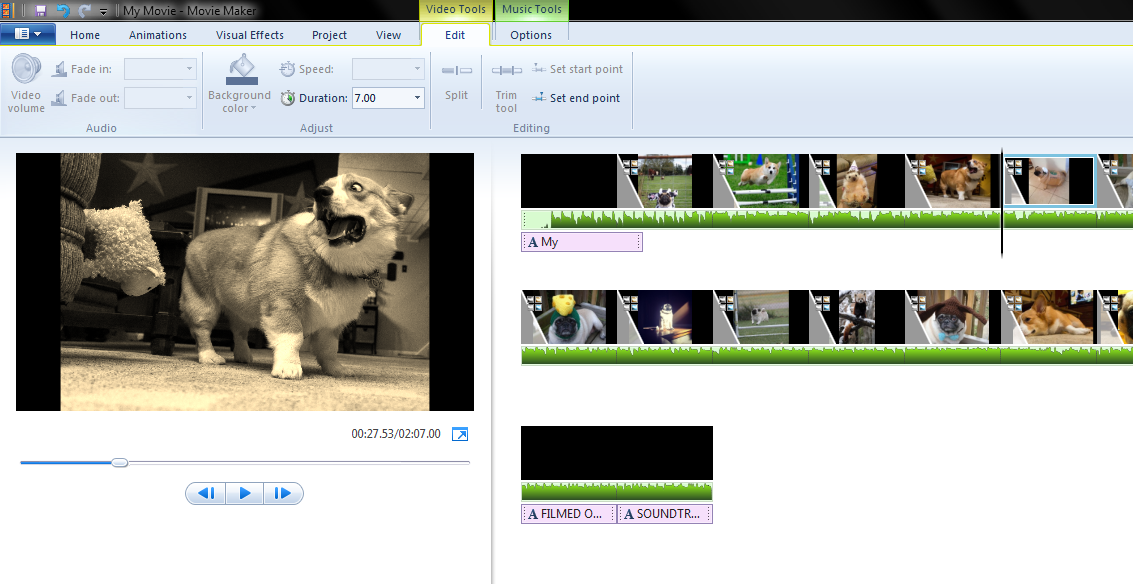Click the playback seek slider

[120, 462]
